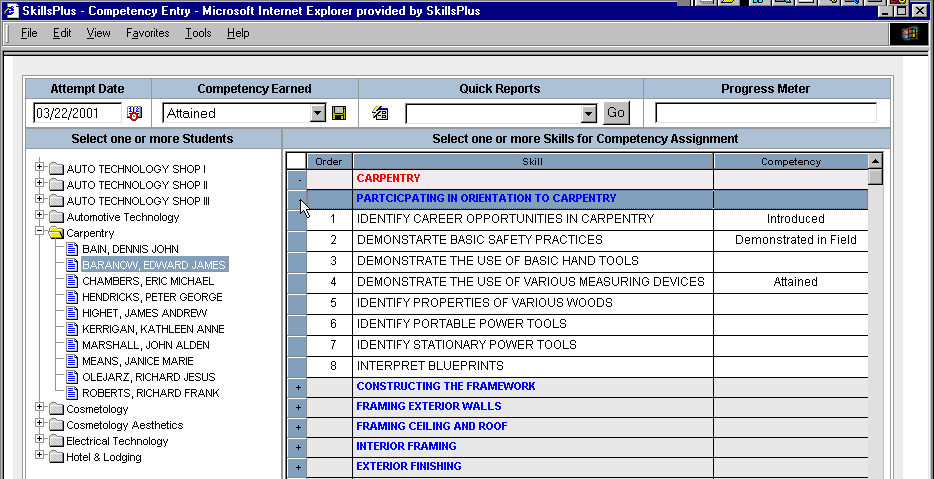Screen dimensions: 934x479
Task: Click the document icon for MEANS, JANICE MARIE
Action: click(x=72, y=361)
